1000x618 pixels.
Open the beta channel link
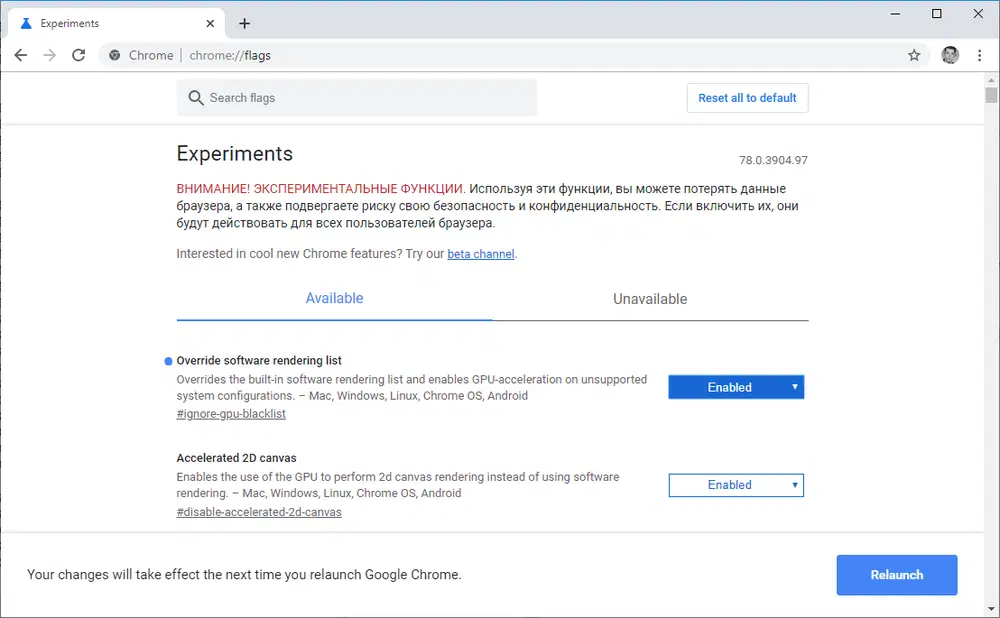480,254
